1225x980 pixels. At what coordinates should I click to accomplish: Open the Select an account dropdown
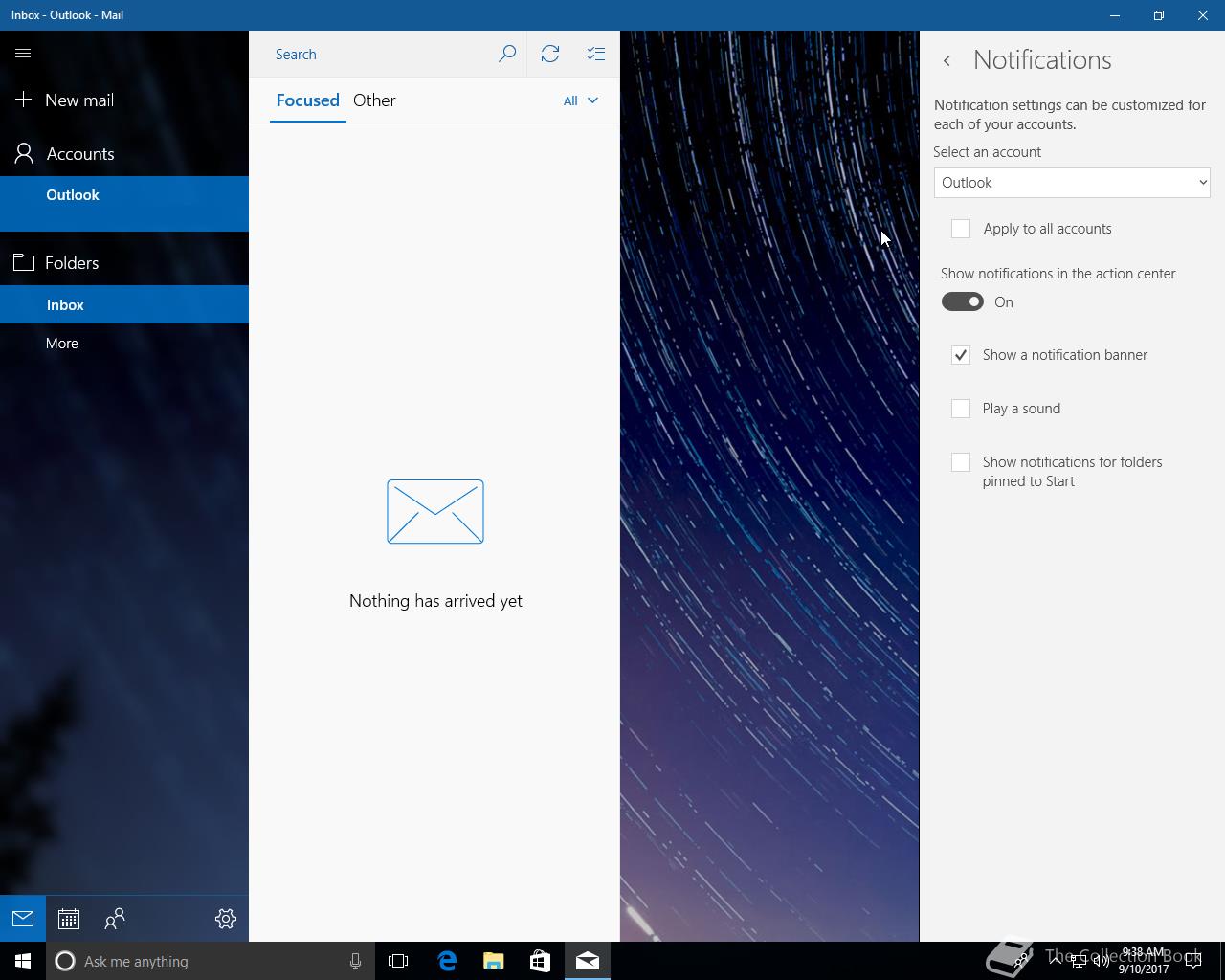coord(1072,183)
